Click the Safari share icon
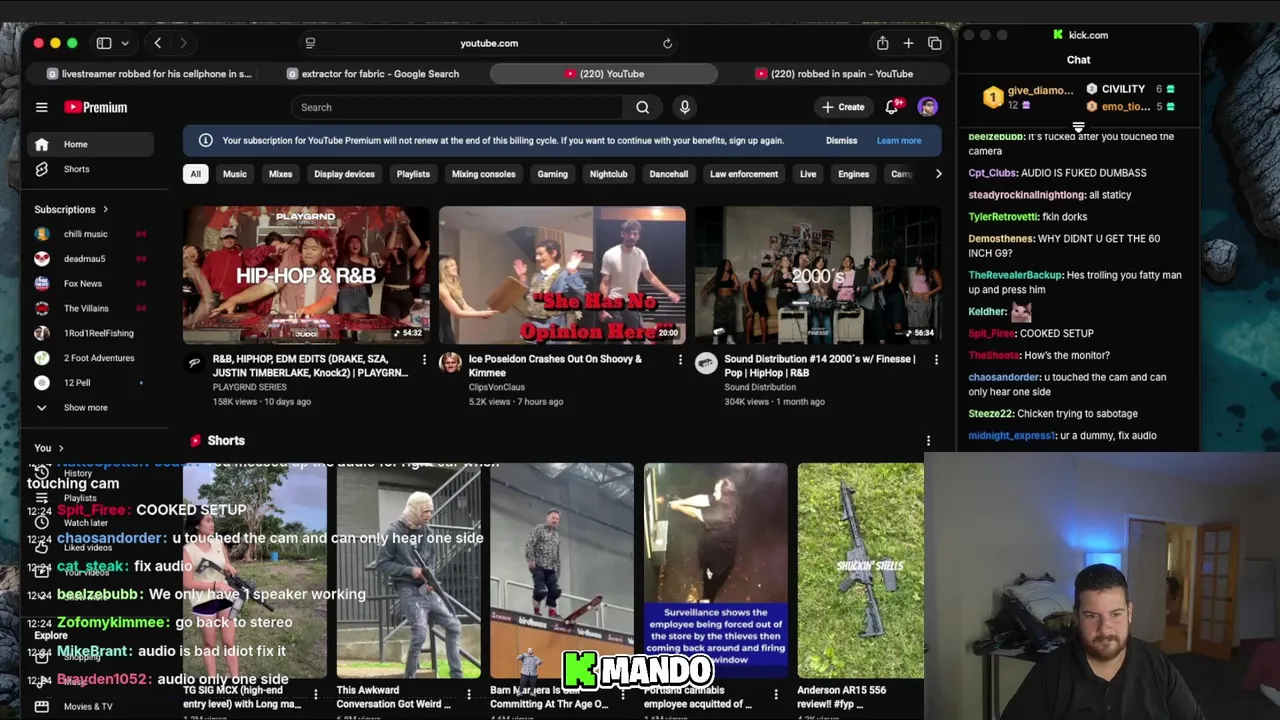This screenshot has height=720, width=1280. 882,43
